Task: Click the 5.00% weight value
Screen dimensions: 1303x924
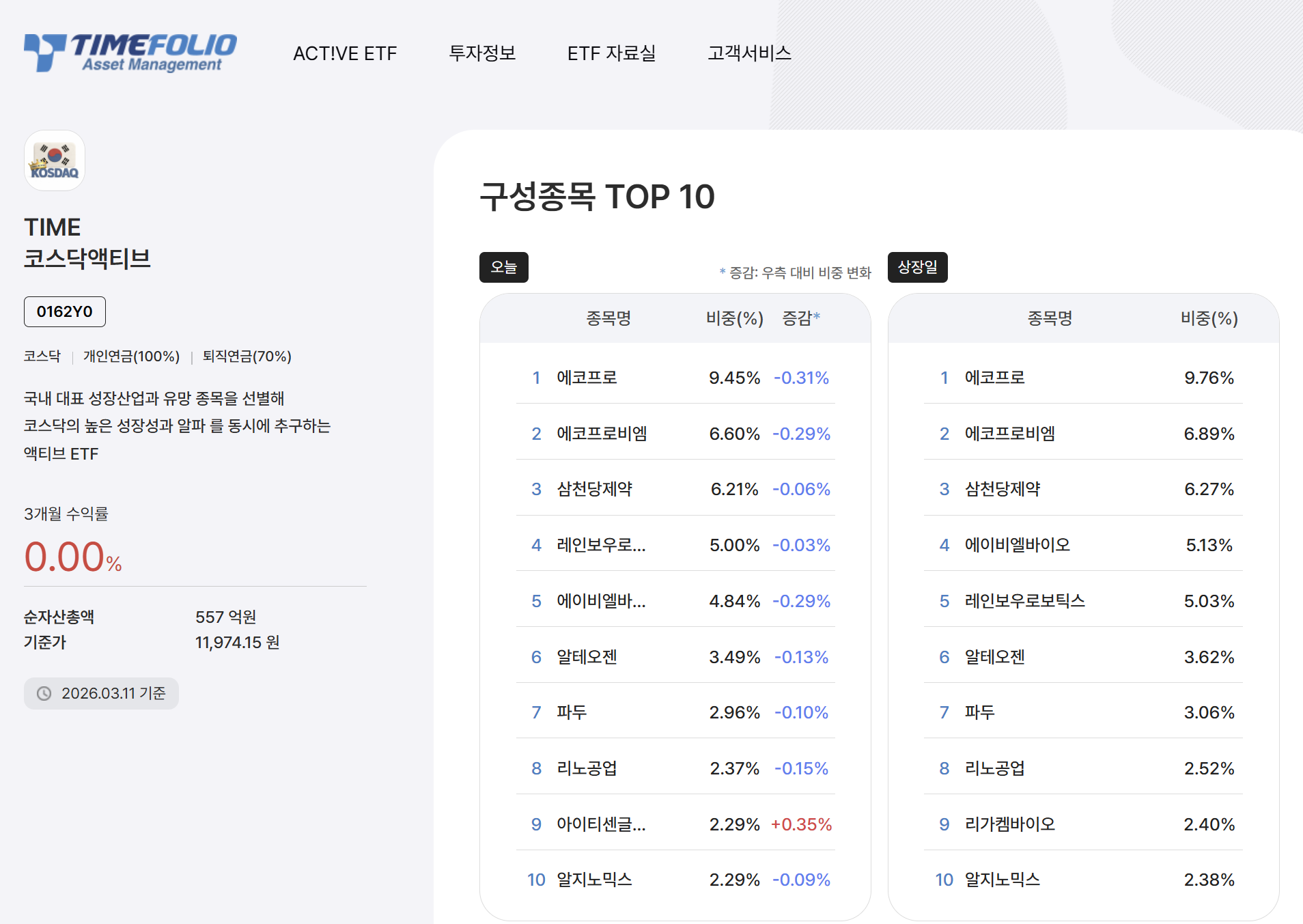Action: click(x=735, y=545)
